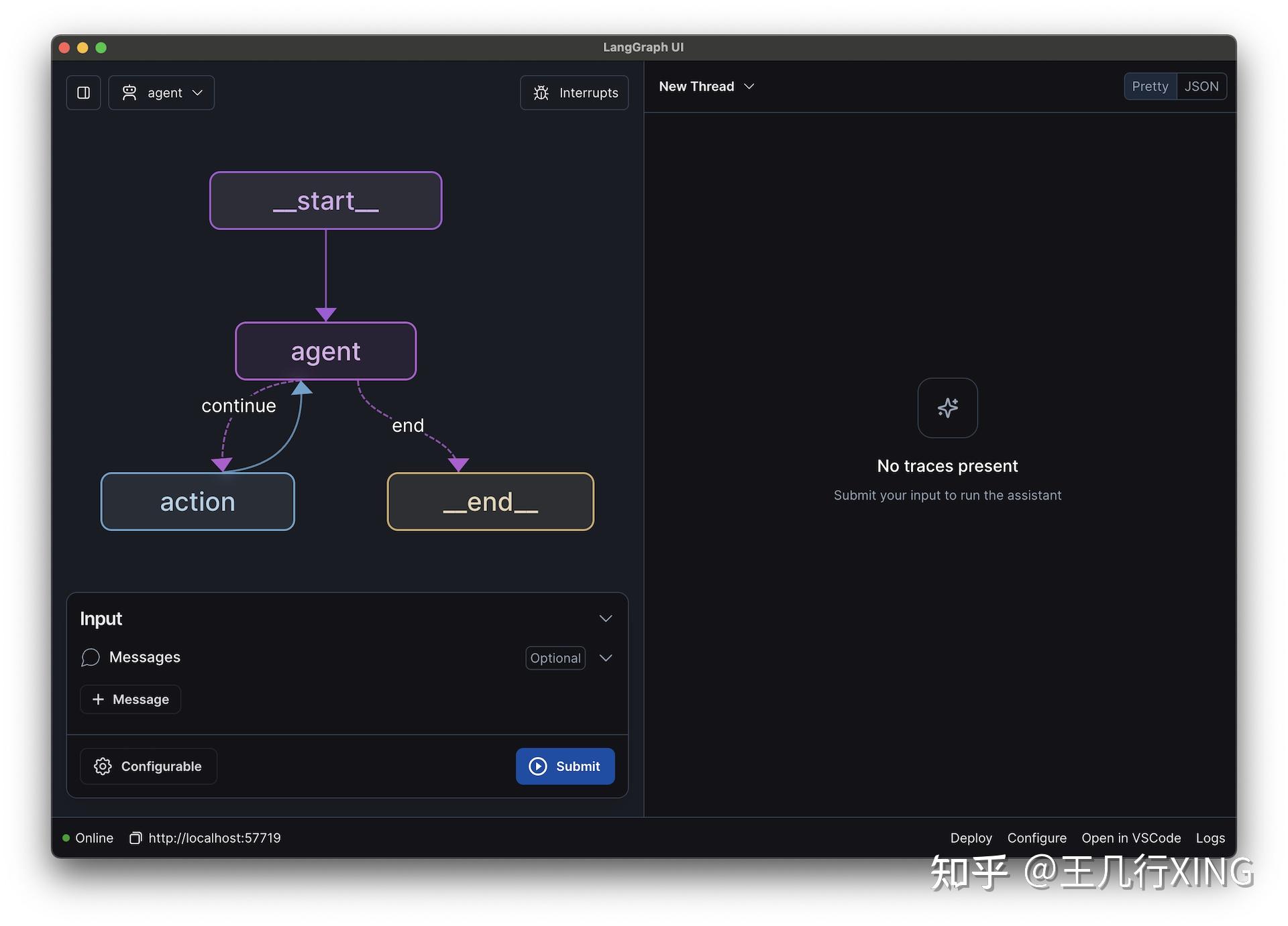Open the New Thread dropdown
Viewport: 1288px width, 926px height.
pyautogui.click(x=706, y=86)
